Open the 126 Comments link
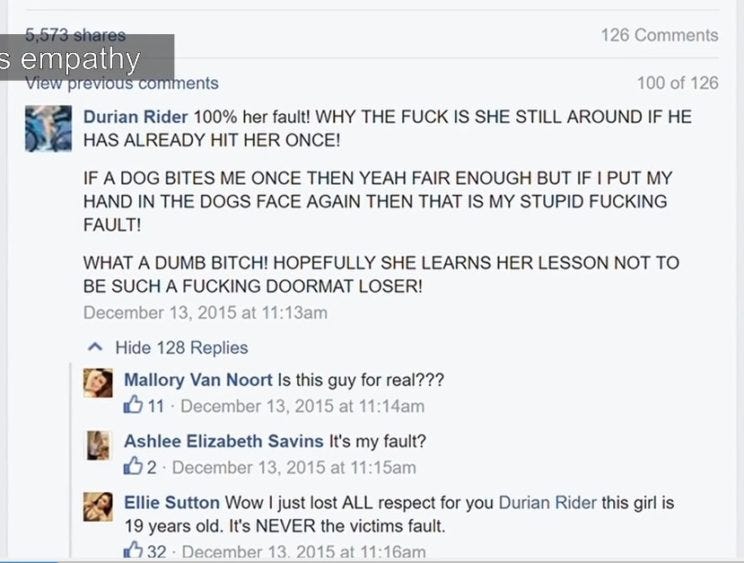The image size is (744, 563). click(660, 35)
